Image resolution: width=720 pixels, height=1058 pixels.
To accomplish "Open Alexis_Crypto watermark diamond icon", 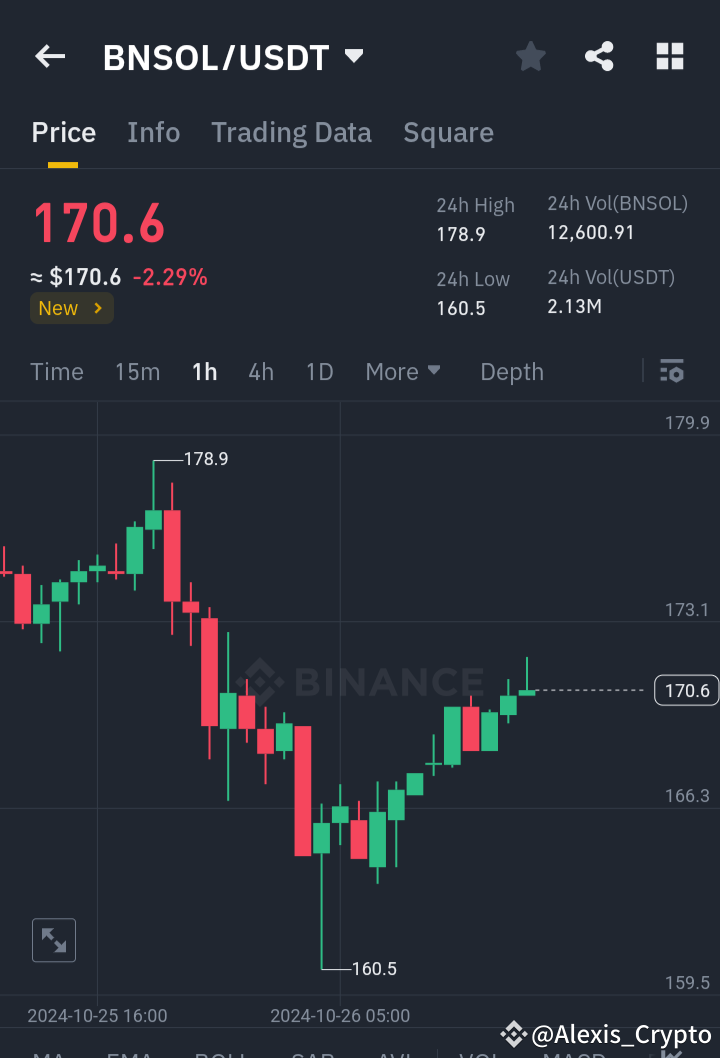I will coord(513,1035).
